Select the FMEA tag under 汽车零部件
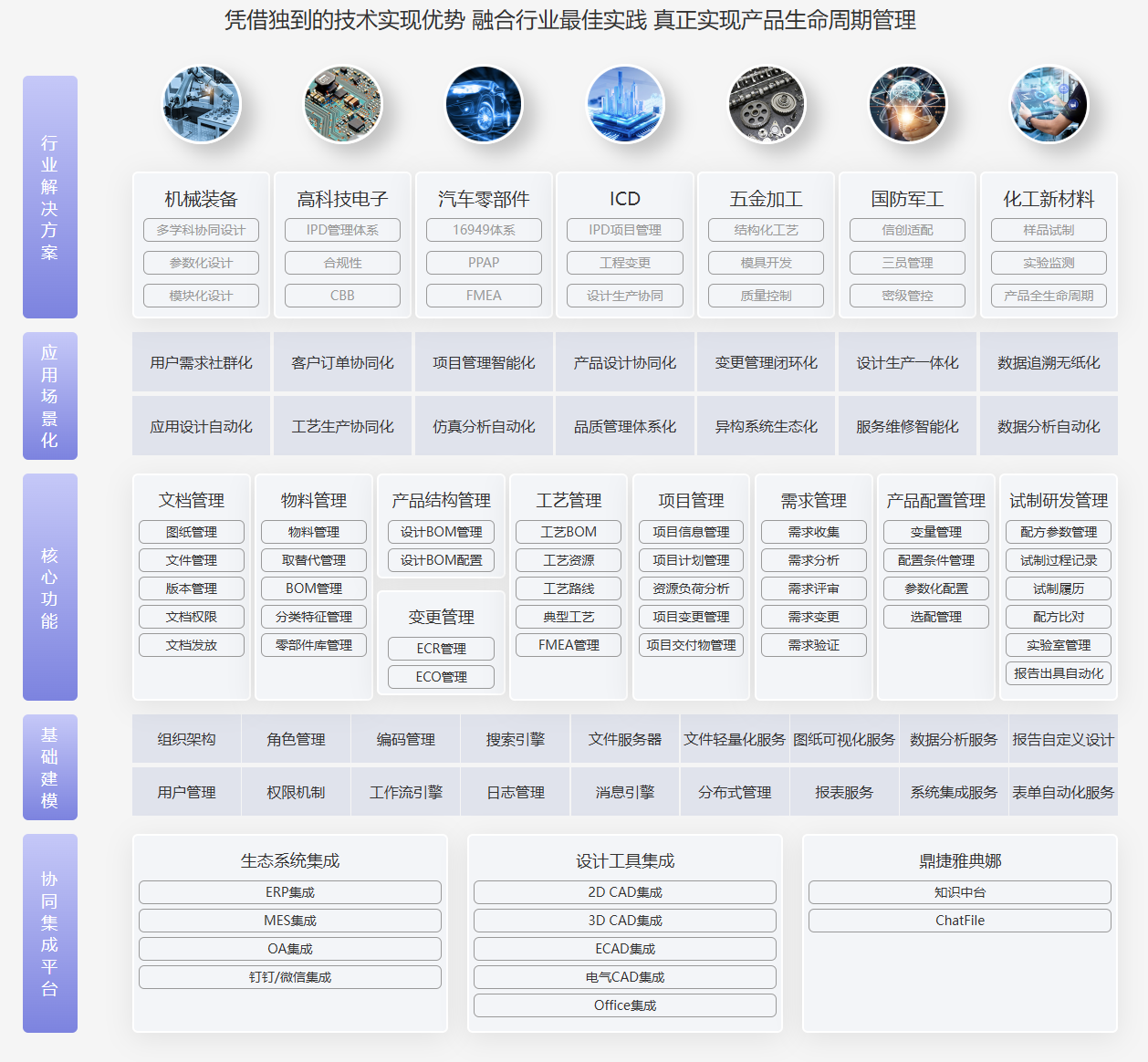Image resolution: width=1148 pixels, height=1062 pixels. (x=484, y=296)
